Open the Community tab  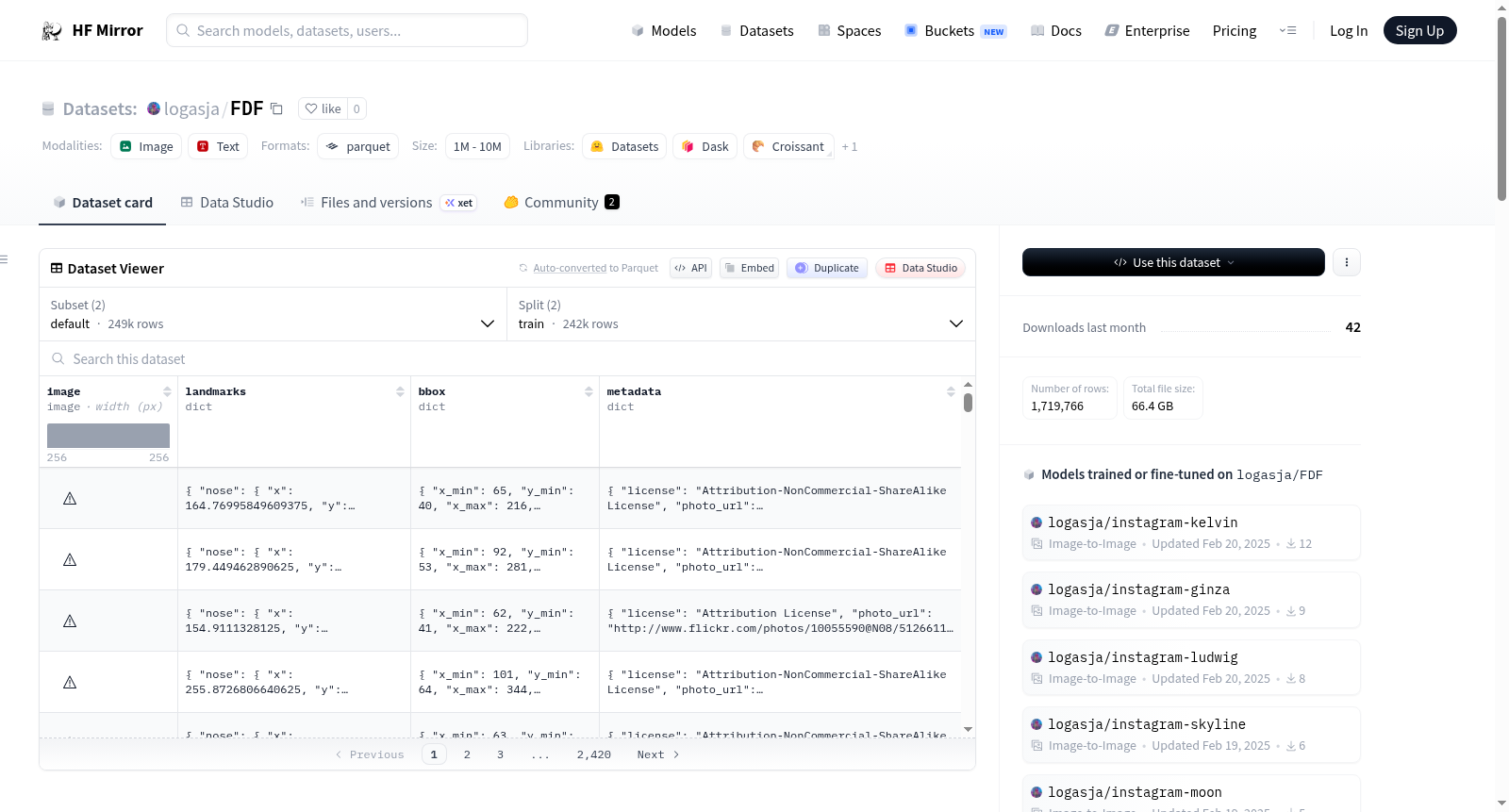(561, 203)
